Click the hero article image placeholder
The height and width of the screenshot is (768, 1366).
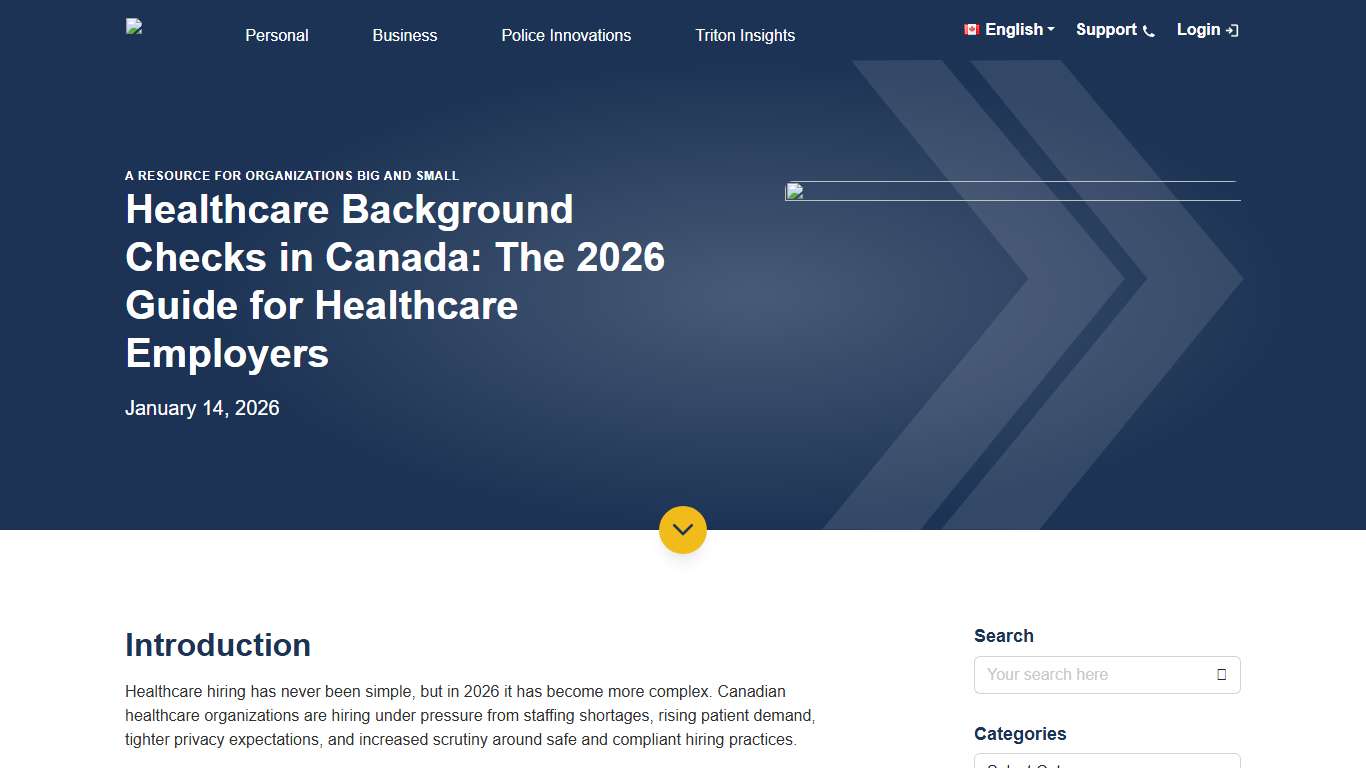[x=1012, y=193]
